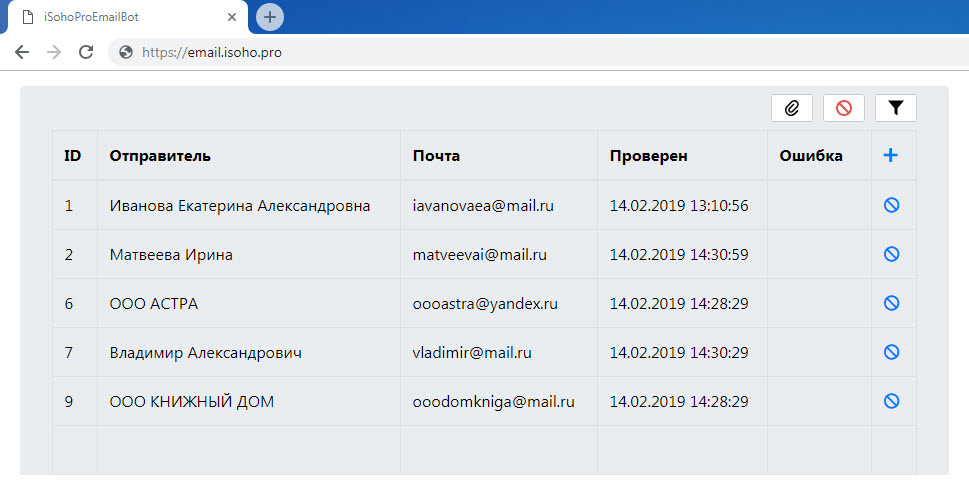Viewport: 969px width, 490px height.
Task: Go back using browser back arrow
Action: tap(22, 52)
